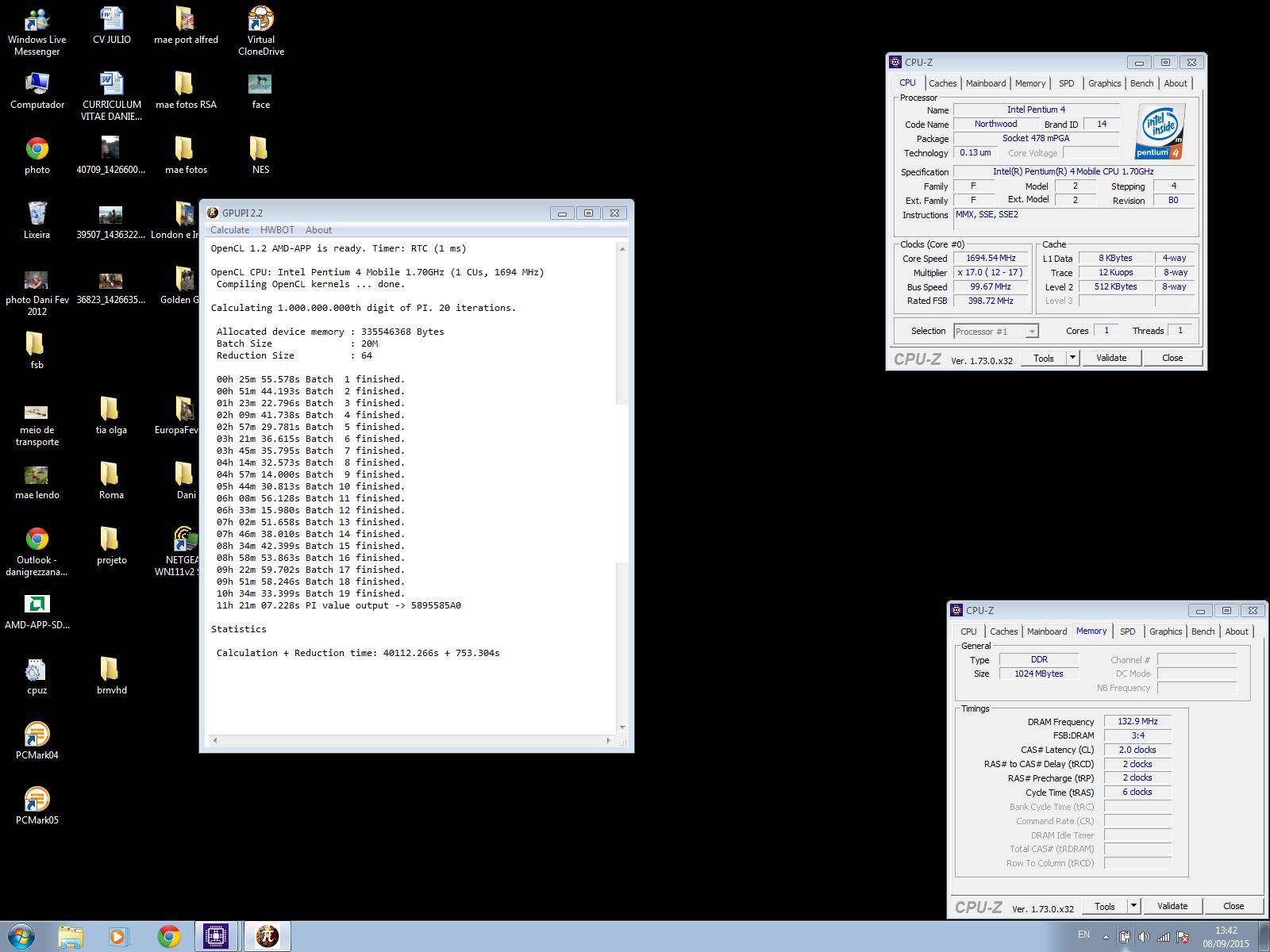
Task: Open photo Dani Fev 2012 image
Action: 37,292
